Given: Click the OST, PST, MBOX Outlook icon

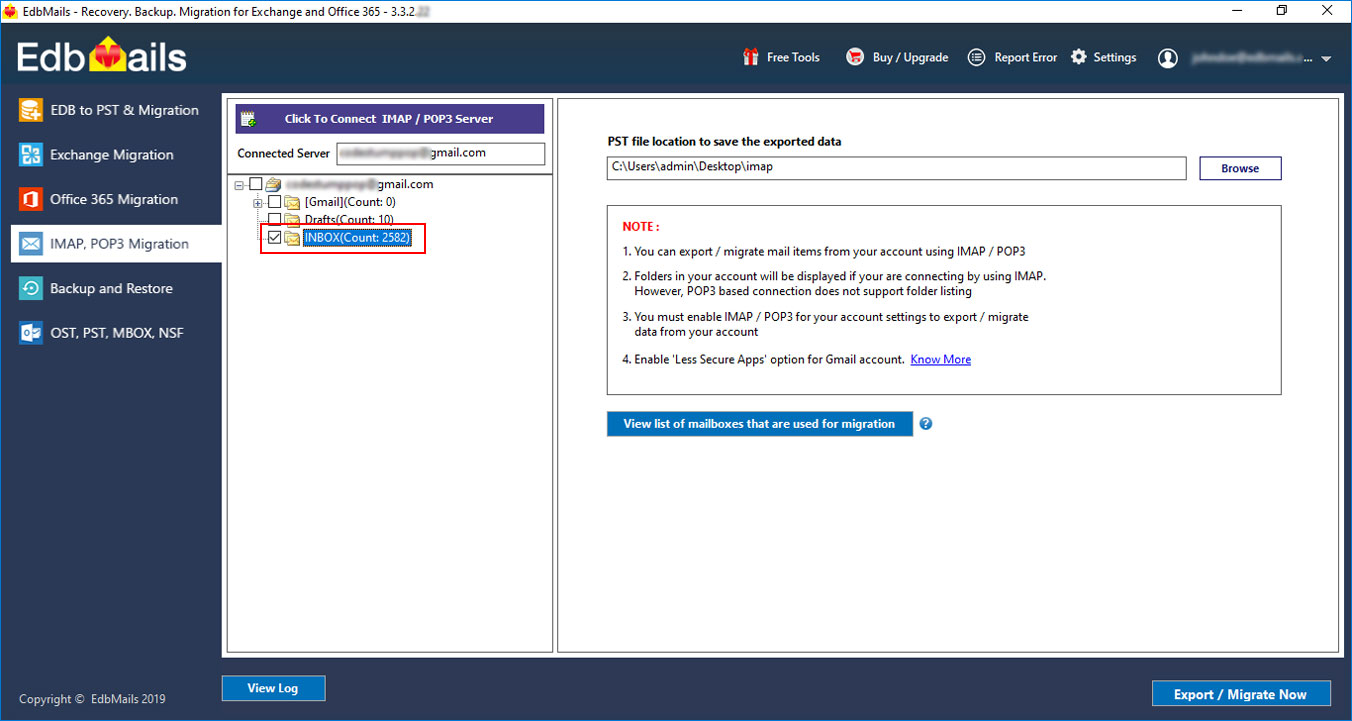Looking at the screenshot, I should point(31,333).
